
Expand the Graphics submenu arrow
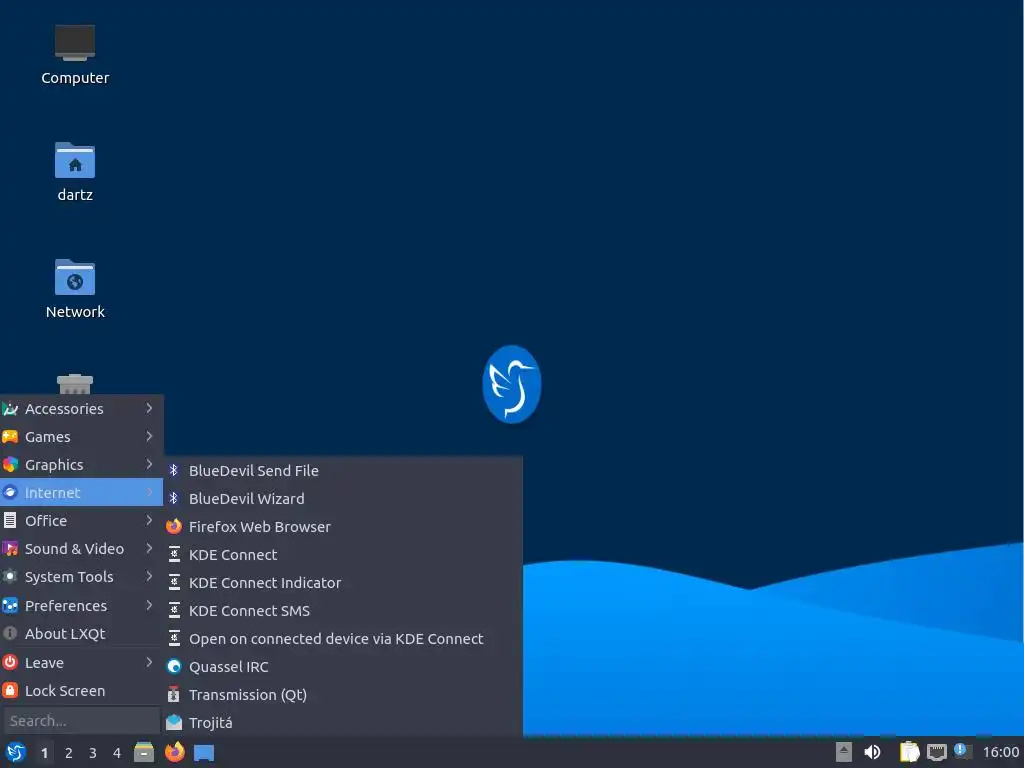point(150,464)
